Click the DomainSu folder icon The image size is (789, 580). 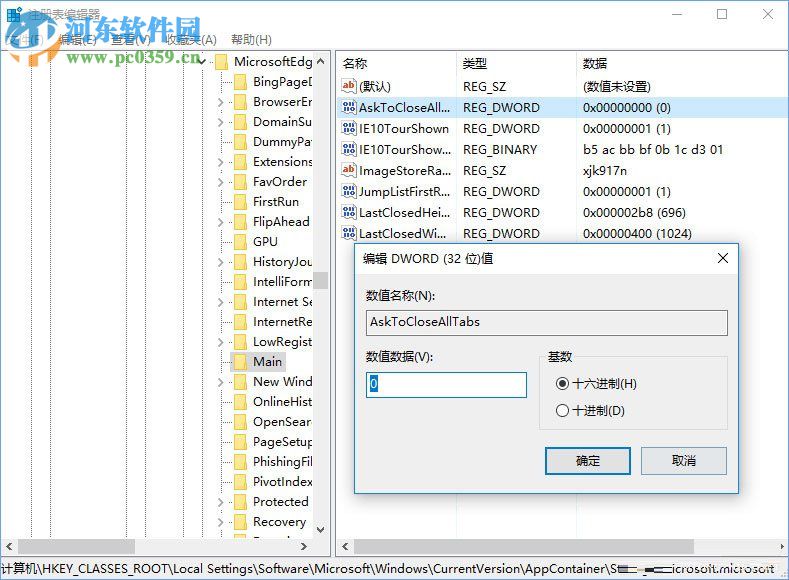241,122
